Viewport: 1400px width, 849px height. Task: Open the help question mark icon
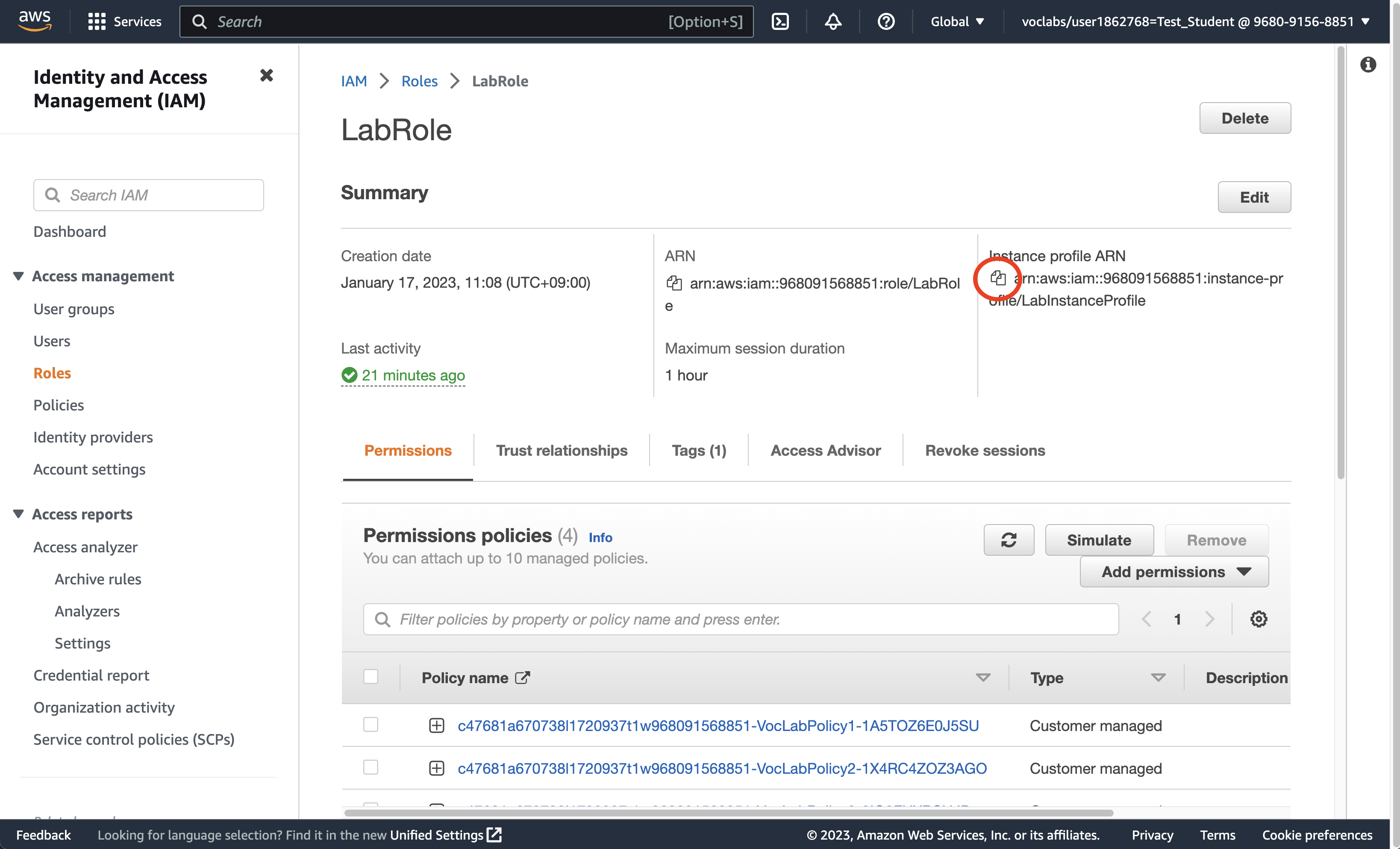pos(886,22)
